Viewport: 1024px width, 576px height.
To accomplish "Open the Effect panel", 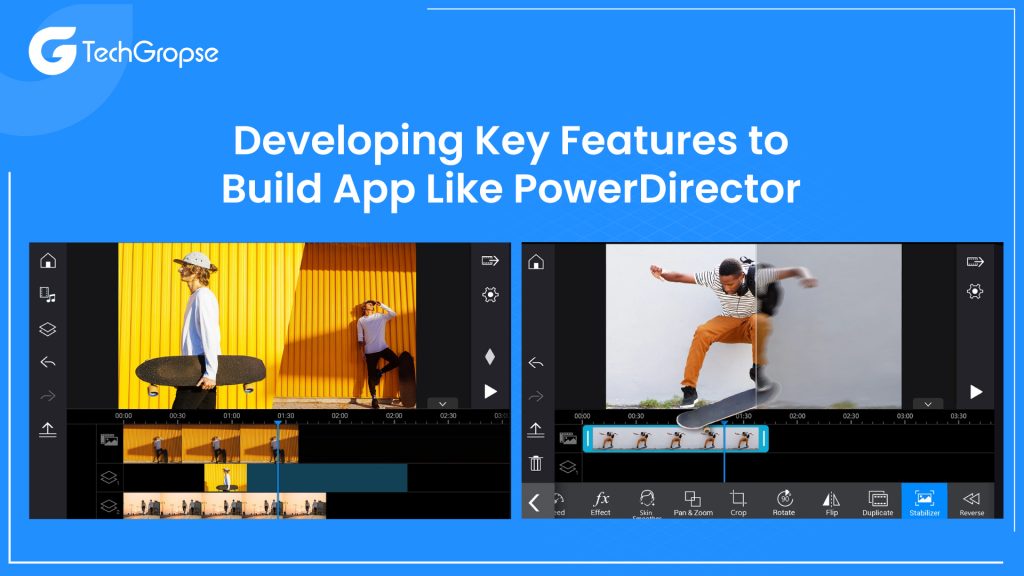I will tap(600, 500).
